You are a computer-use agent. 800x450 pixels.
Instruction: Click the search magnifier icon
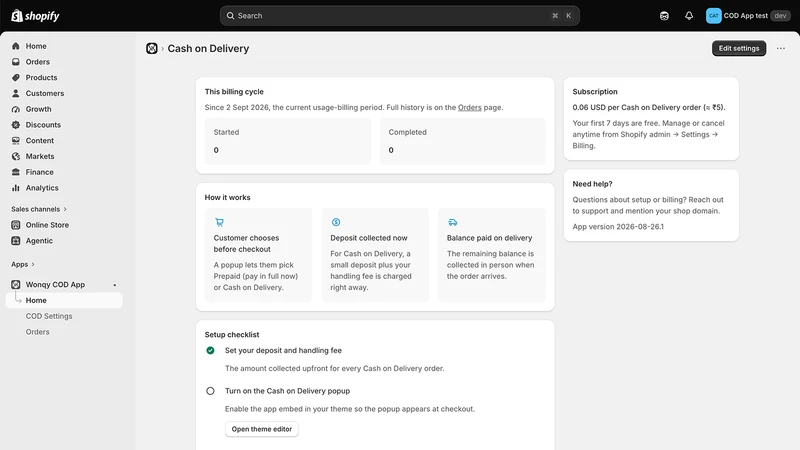(231, 16)
